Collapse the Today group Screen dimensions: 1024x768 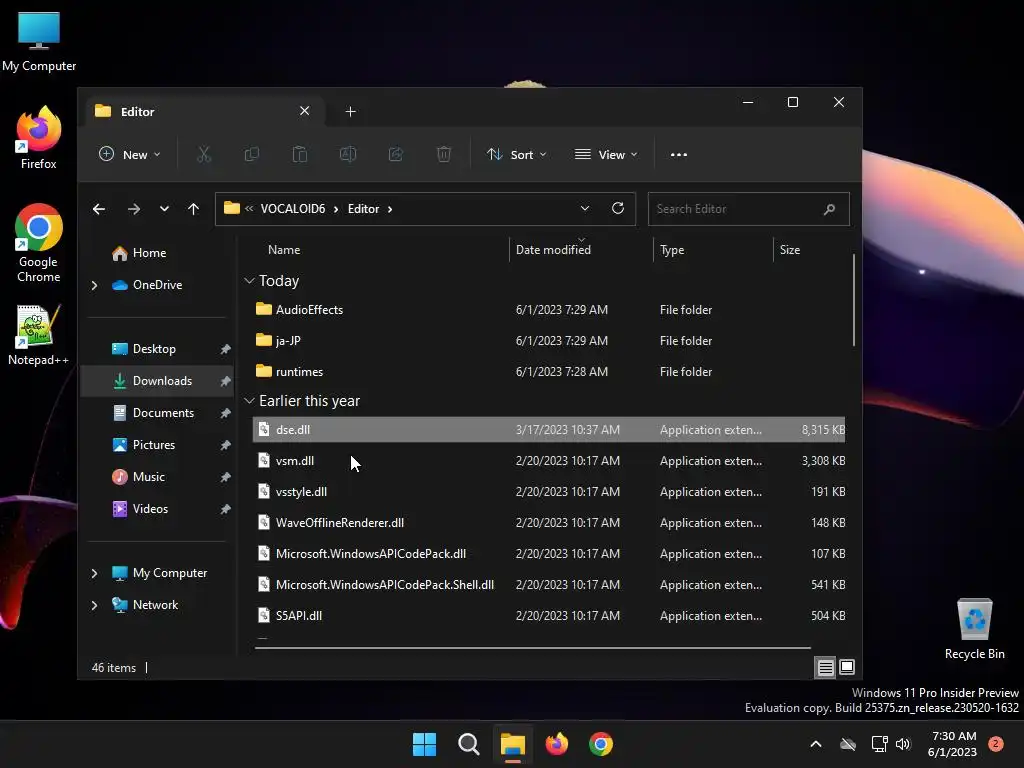(x=249, y=281)
